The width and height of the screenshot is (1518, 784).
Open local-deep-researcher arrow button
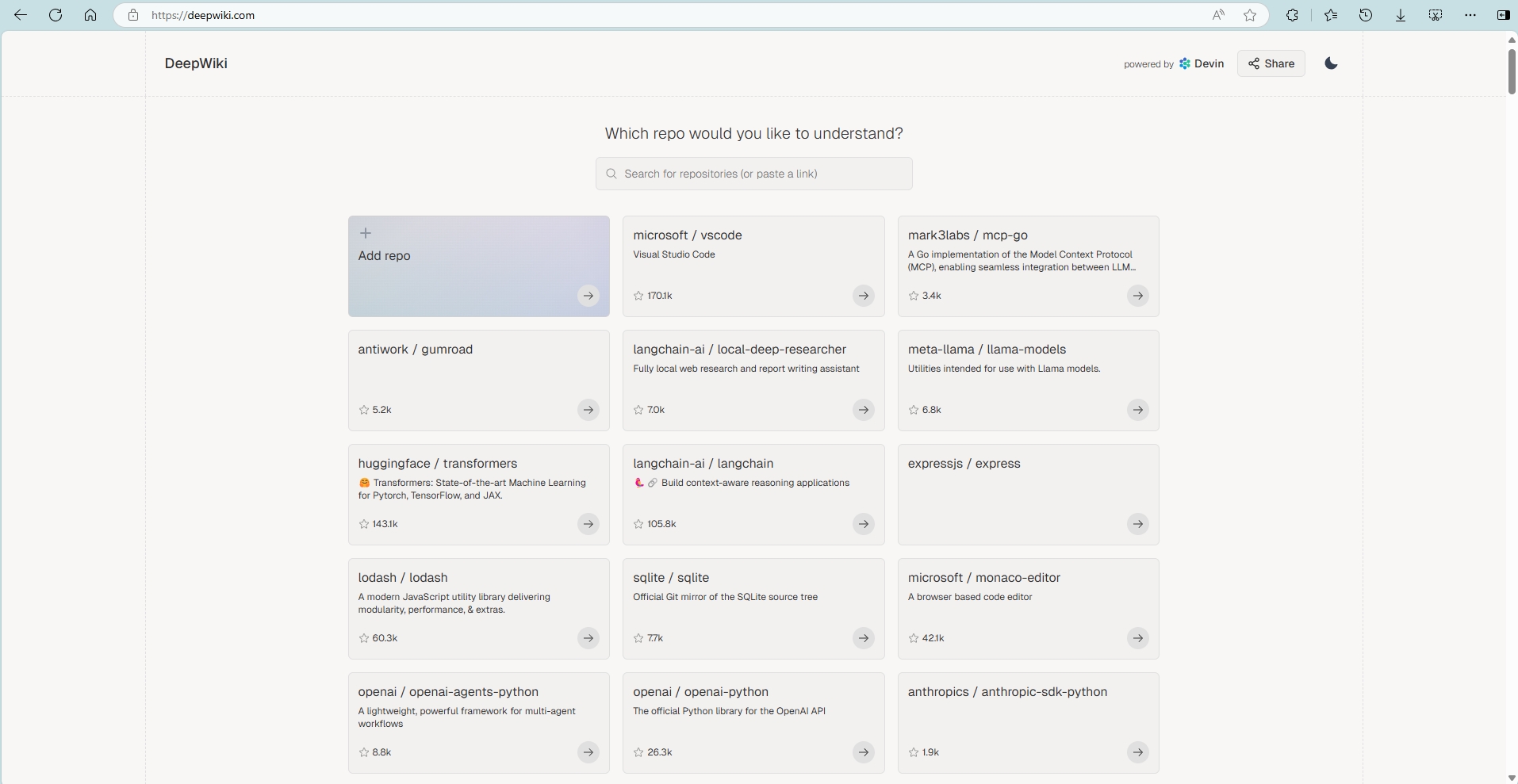point(863,410)
